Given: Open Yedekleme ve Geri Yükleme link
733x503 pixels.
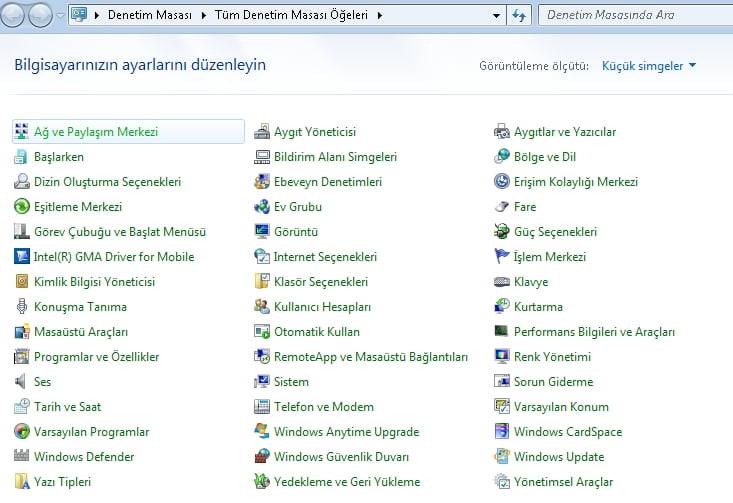Looking at the screenshot, I should [347, 481].
